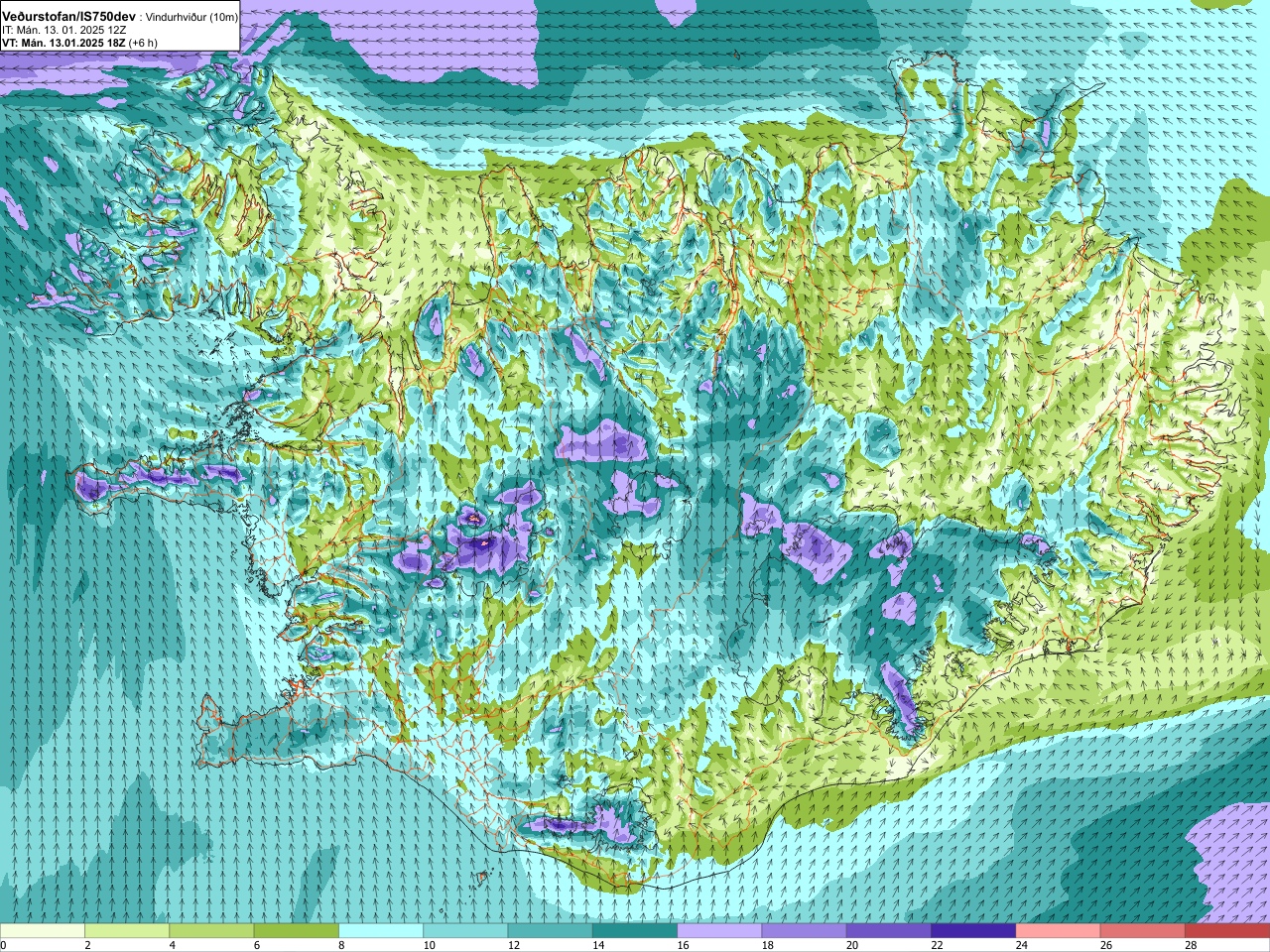
Task: Click the light pink 24–26 legend swatch
Action: pyautogui.click(x=1059, y=931)
